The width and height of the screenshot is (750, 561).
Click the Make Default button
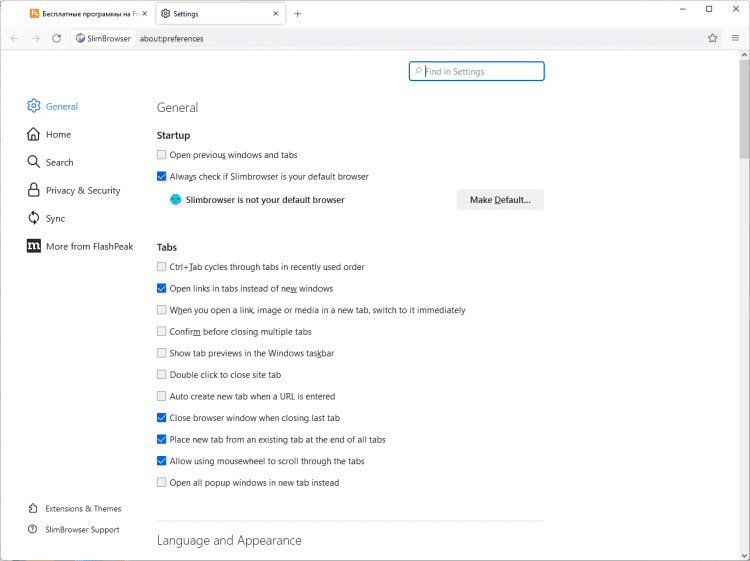coord(500,200)
